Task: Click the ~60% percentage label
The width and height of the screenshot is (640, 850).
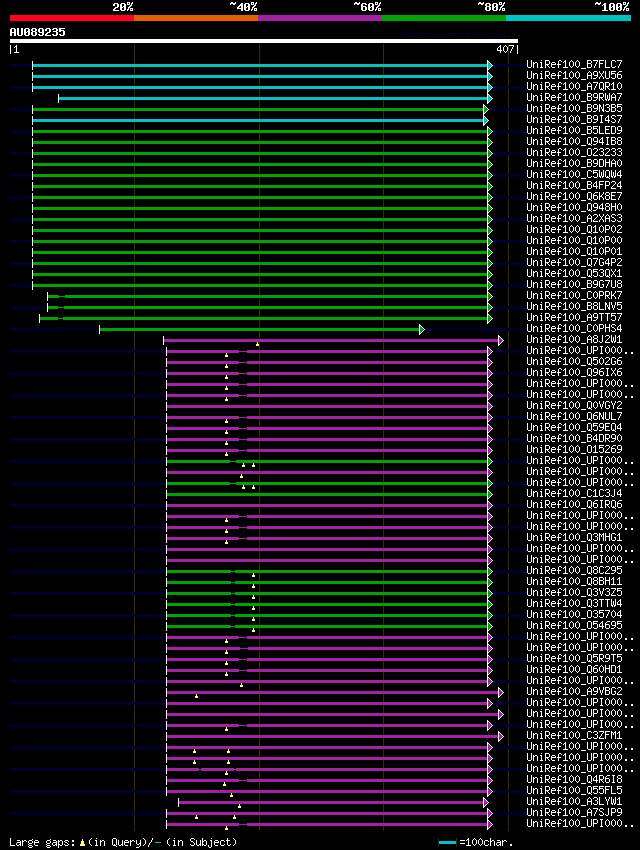Action: (x=367, y=7)
